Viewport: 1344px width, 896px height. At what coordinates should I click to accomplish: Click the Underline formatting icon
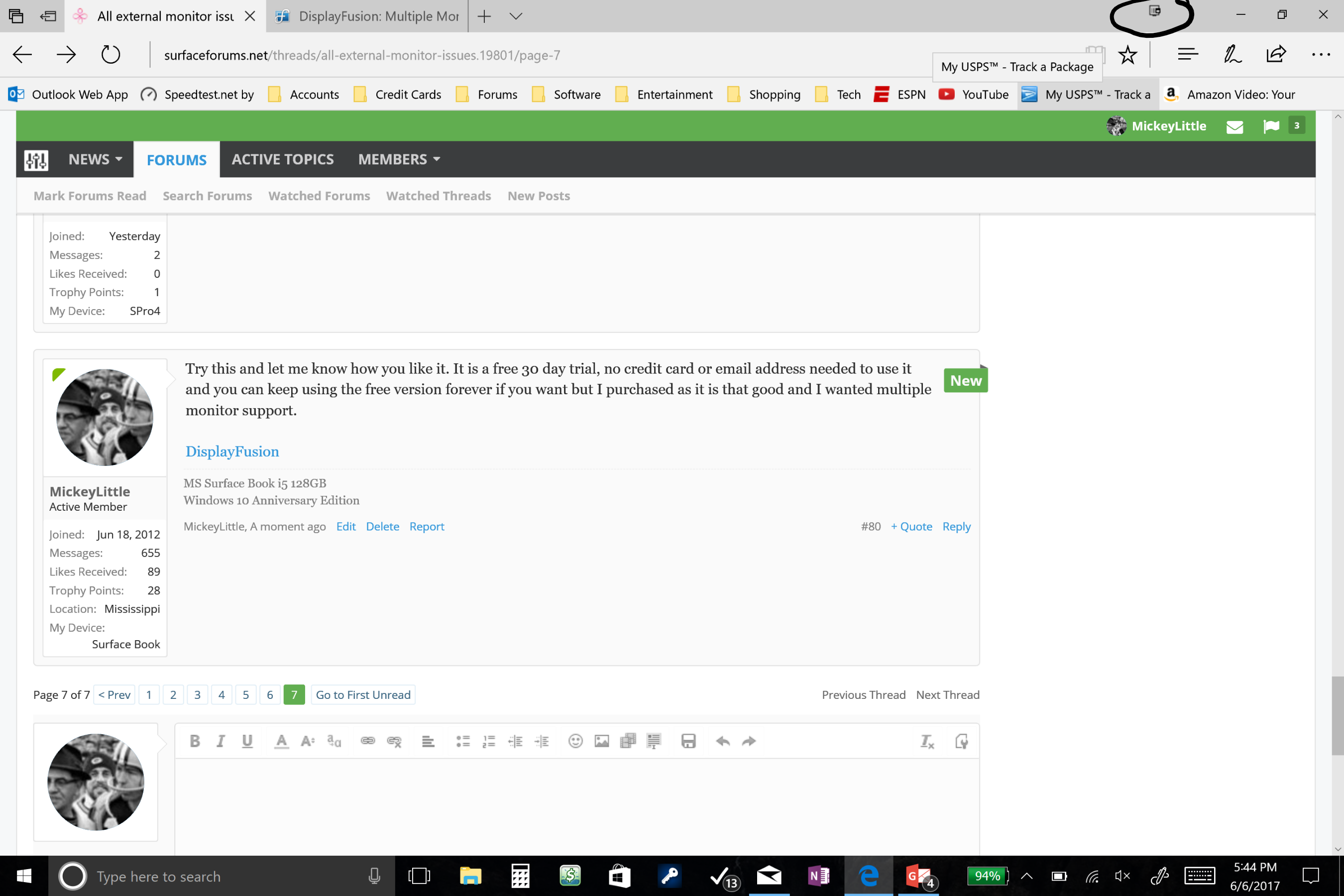pos(246,741)
